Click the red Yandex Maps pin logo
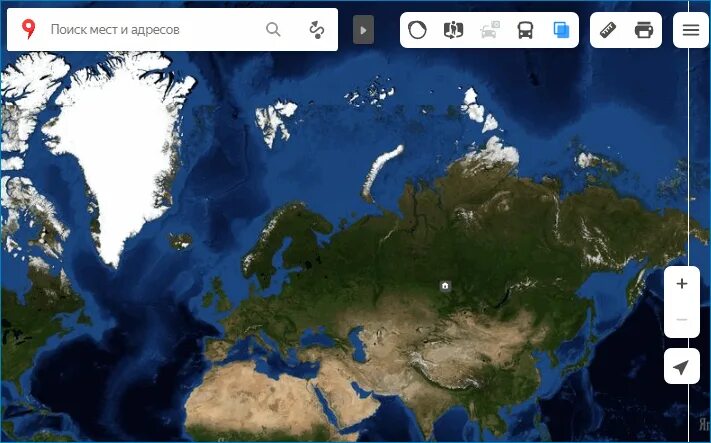This screenshot has height=443, width=711. [x=29, y=29]
